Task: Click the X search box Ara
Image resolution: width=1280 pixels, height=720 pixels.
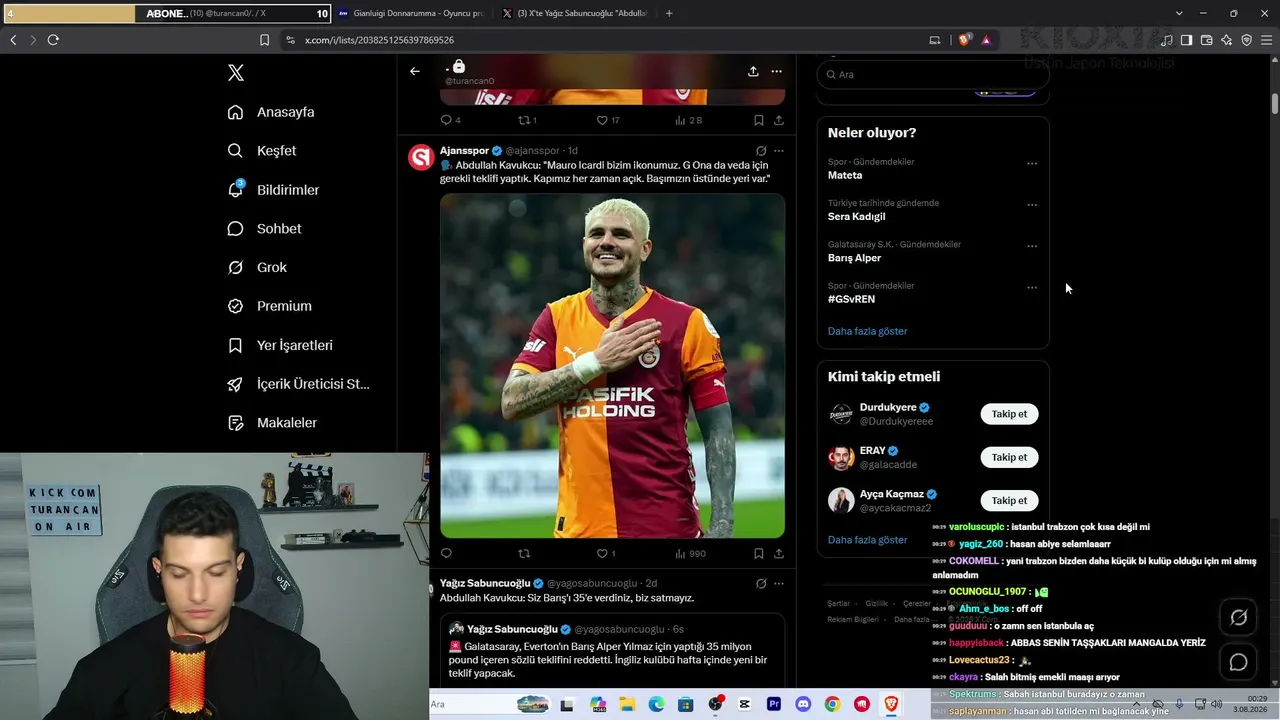Action: point(933,74)
